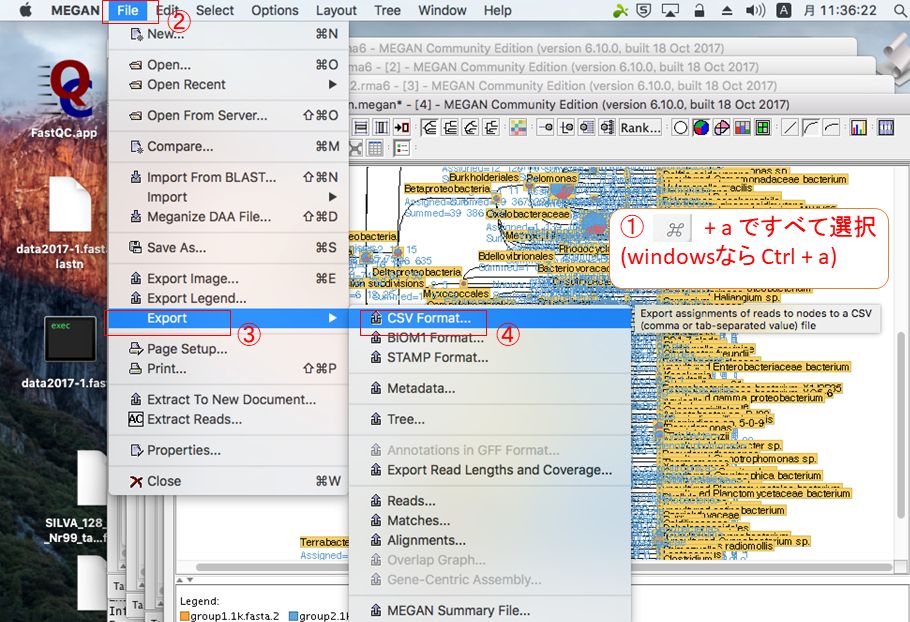Viewport: 910px width, 622px height.
Task: Toggle the legend icon on second toolbar row
Action: (402, 148)
